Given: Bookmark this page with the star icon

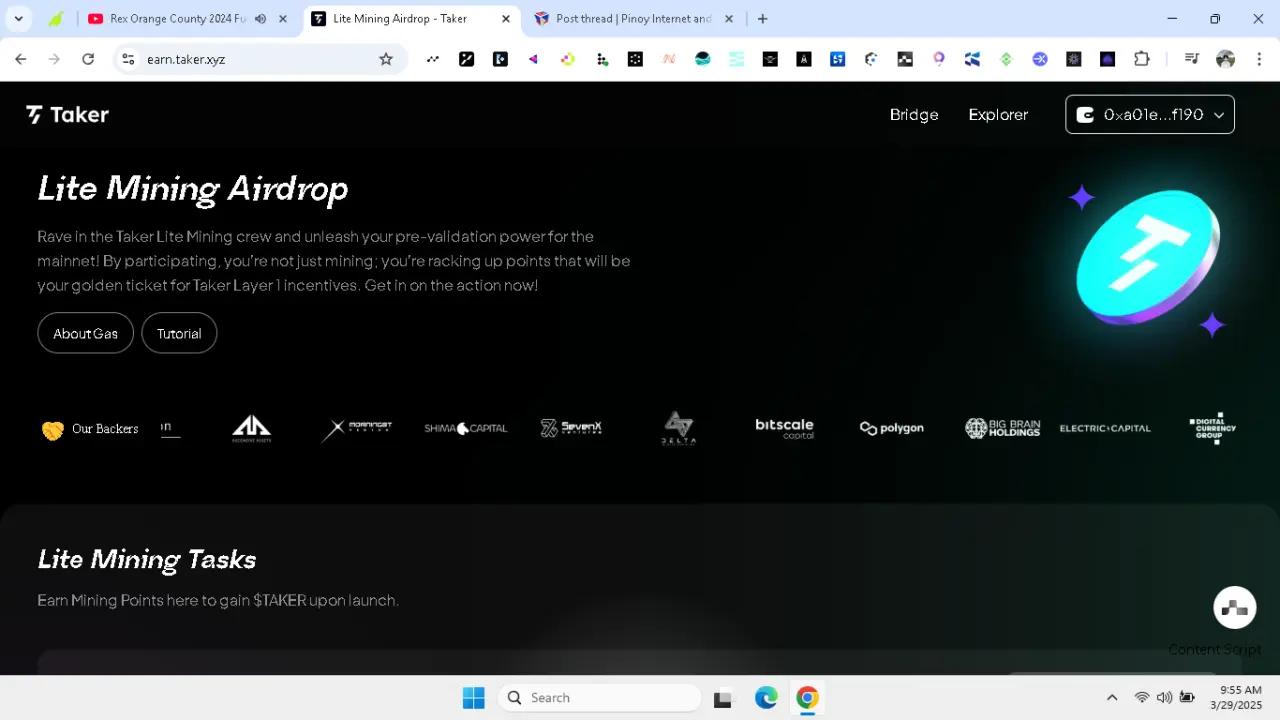Looking at the screenshot, I should click(386, 59).
